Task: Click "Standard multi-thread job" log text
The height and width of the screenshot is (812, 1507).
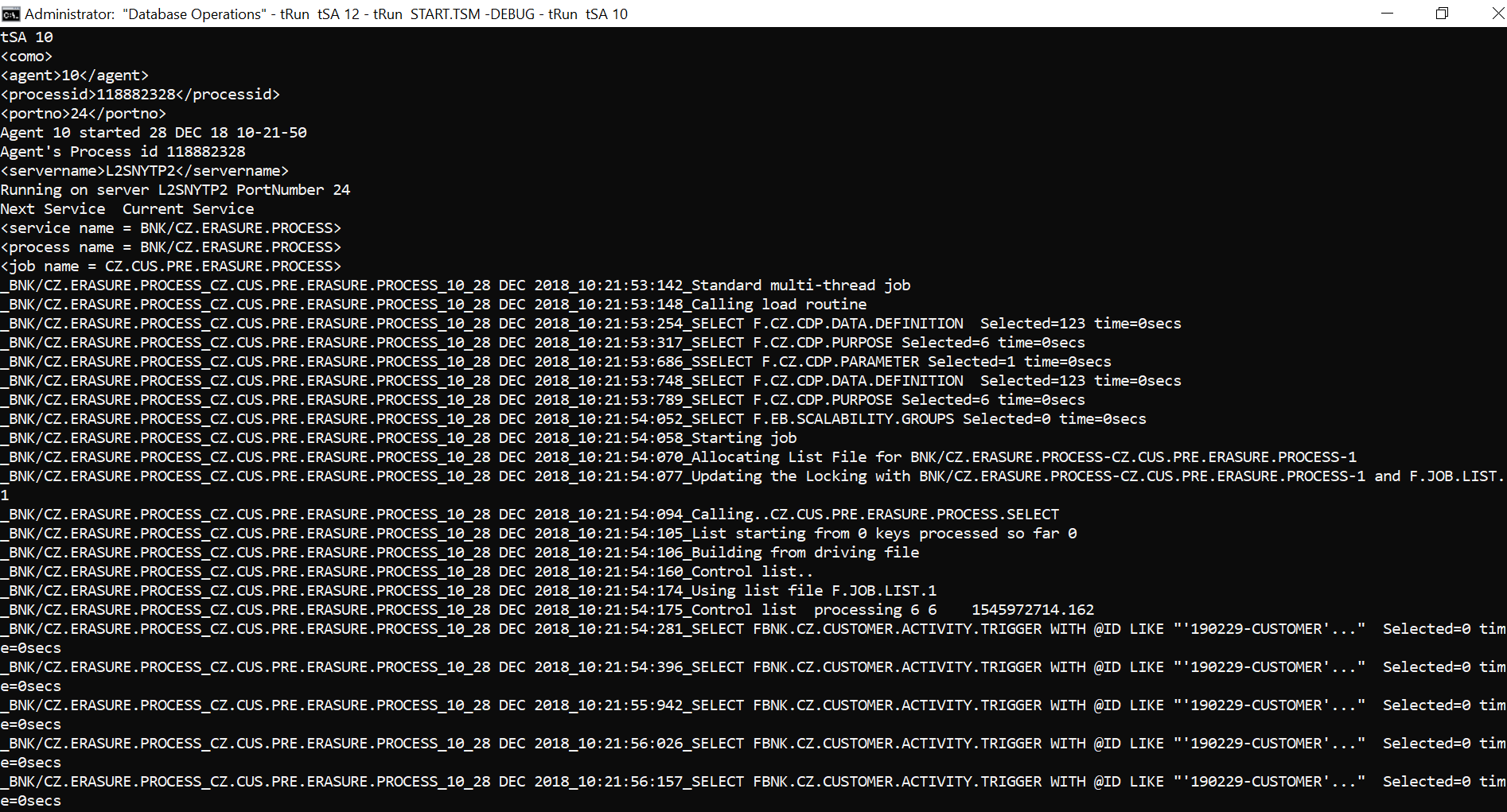Action: 800,286
